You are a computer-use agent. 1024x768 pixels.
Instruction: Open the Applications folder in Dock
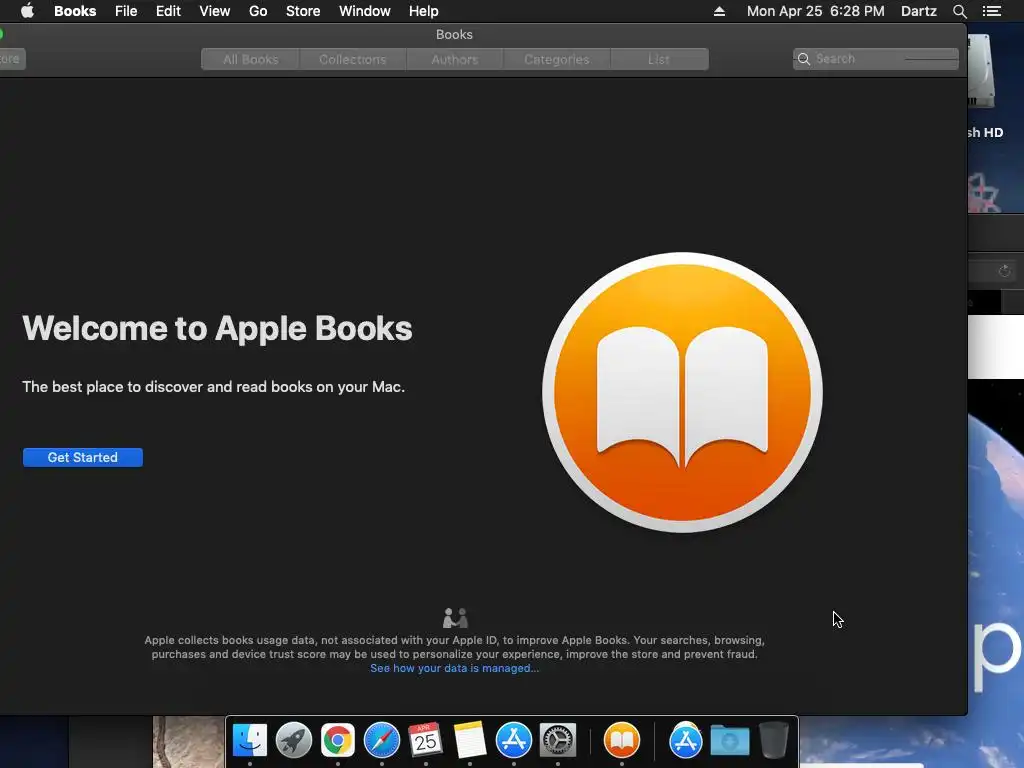click(x=685, y=741)
